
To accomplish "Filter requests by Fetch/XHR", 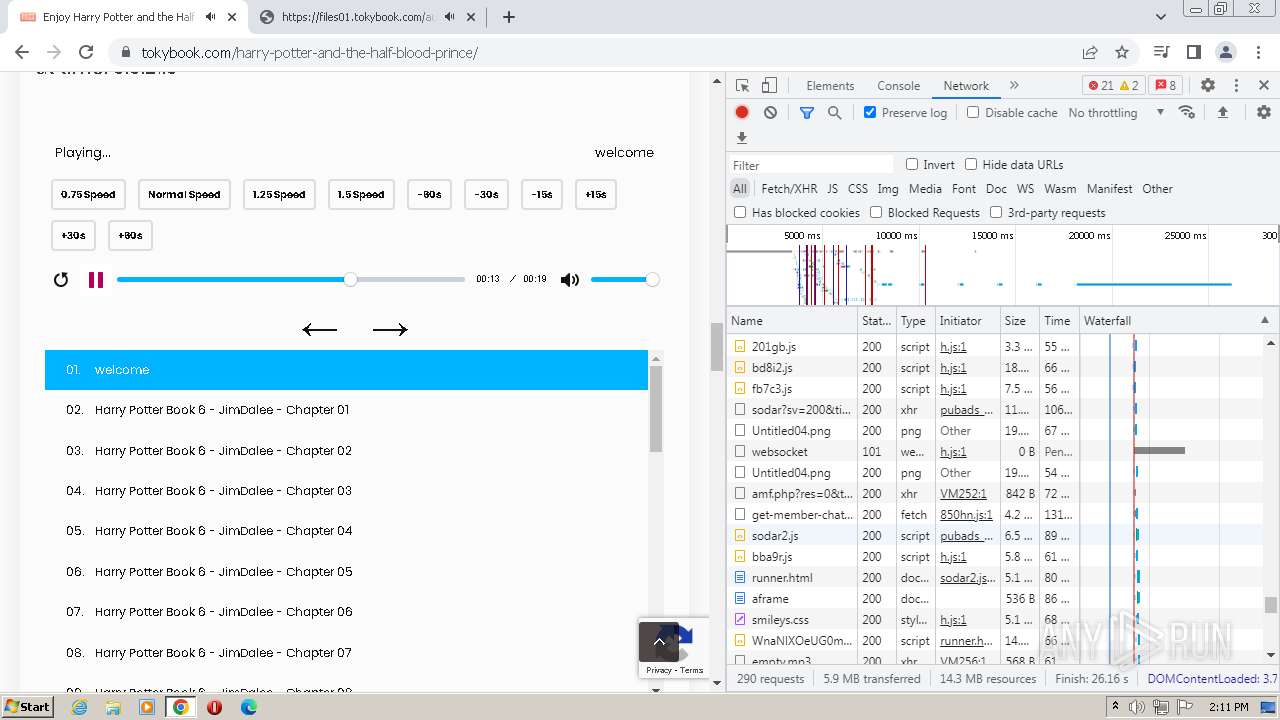I will [x=789, y=189].
